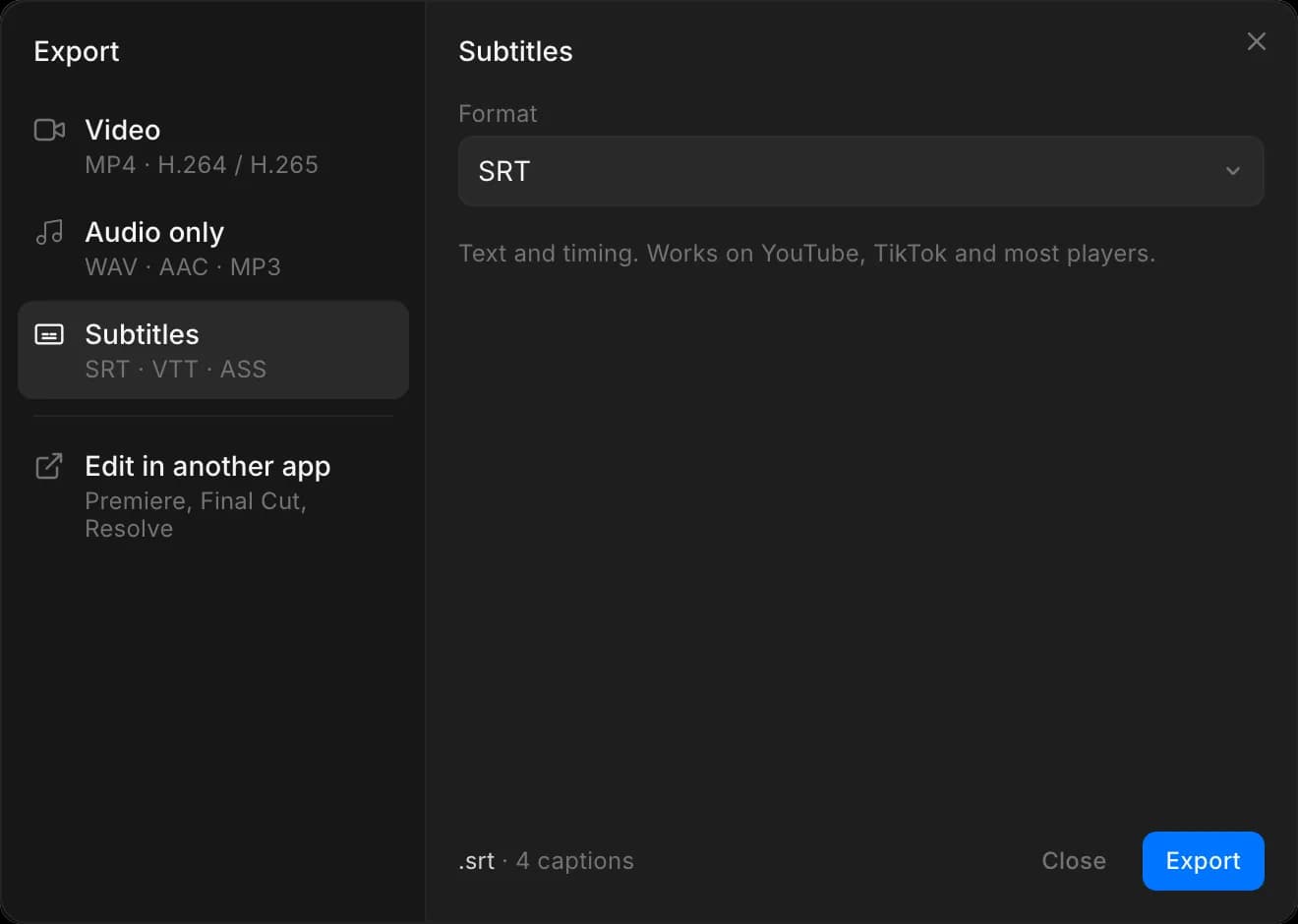Open the Format dropdown showing SRT
This screenshot has height=924, width=1298.
tap(860, 171)
